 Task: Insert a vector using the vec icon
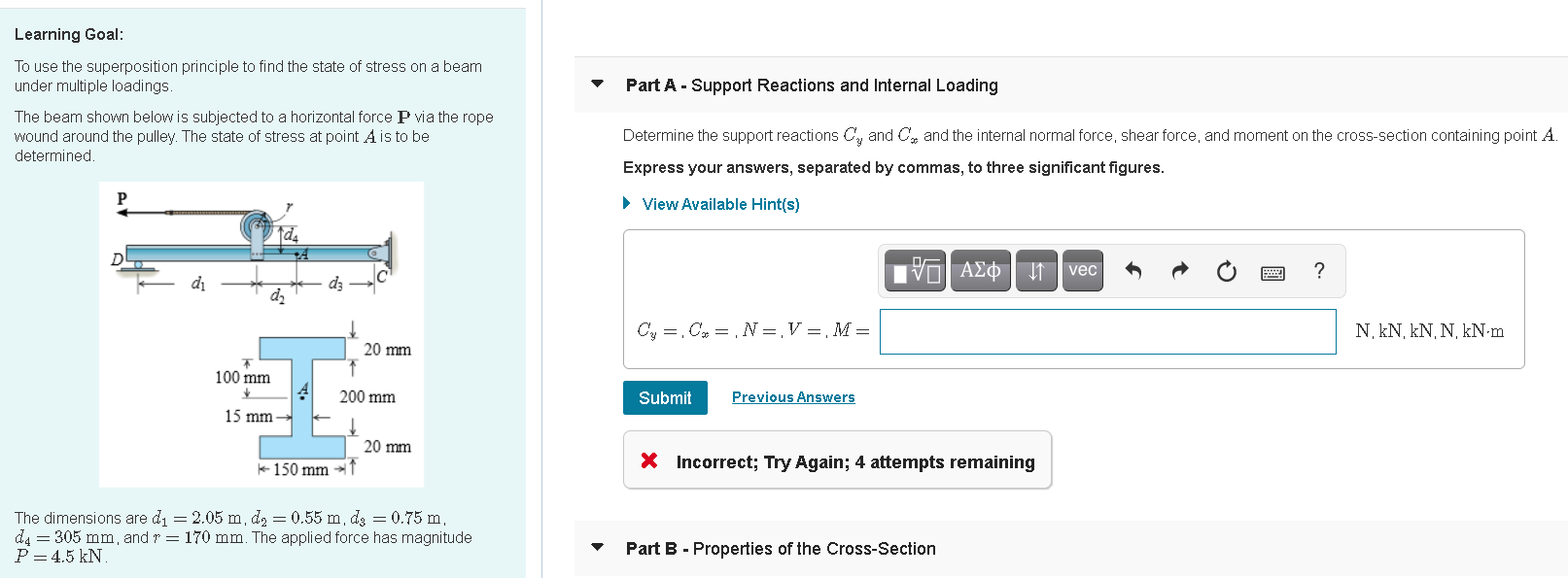[x=1082, y=271]
